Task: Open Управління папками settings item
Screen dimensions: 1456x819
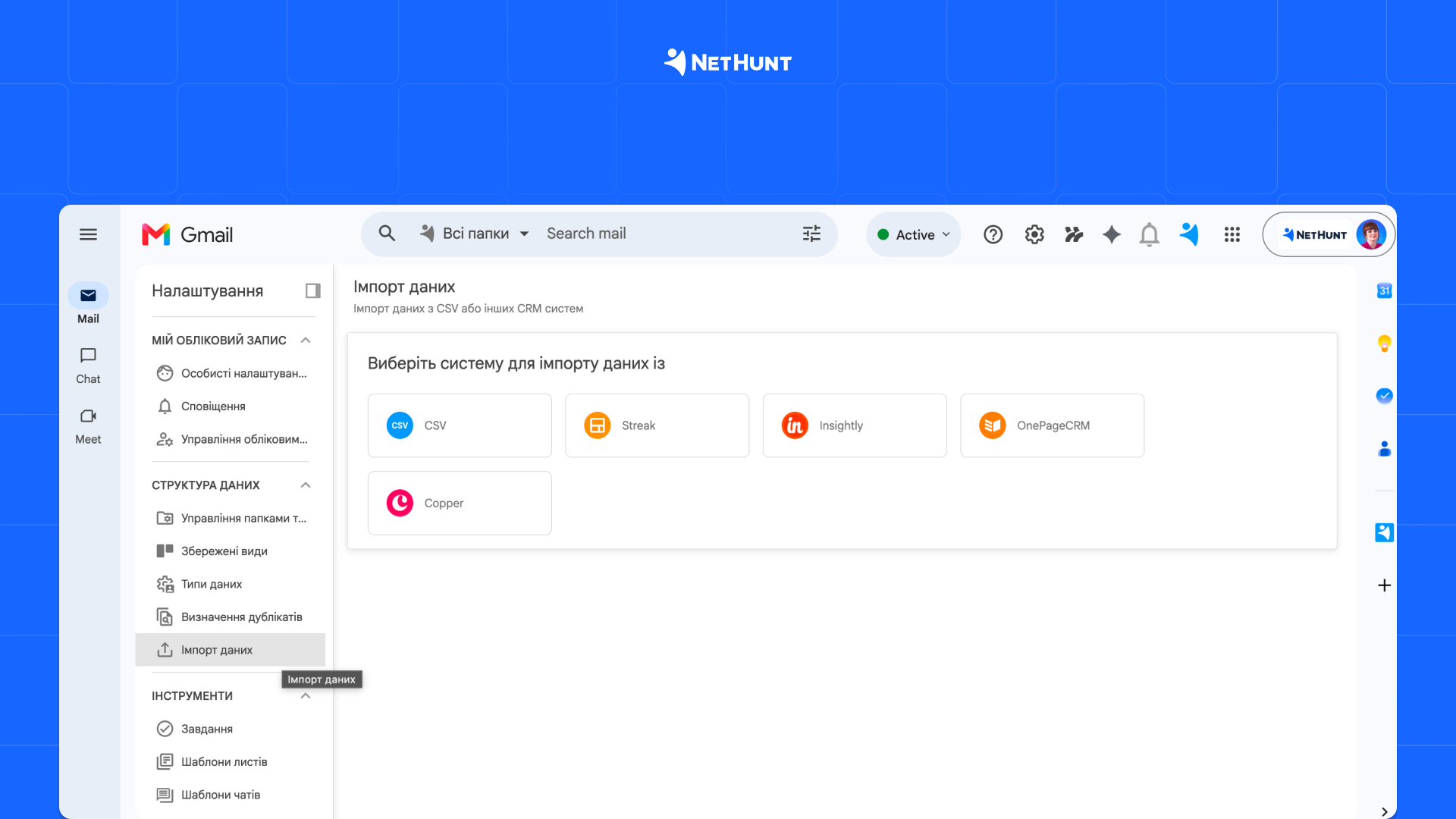Action: tap(231, 518)
